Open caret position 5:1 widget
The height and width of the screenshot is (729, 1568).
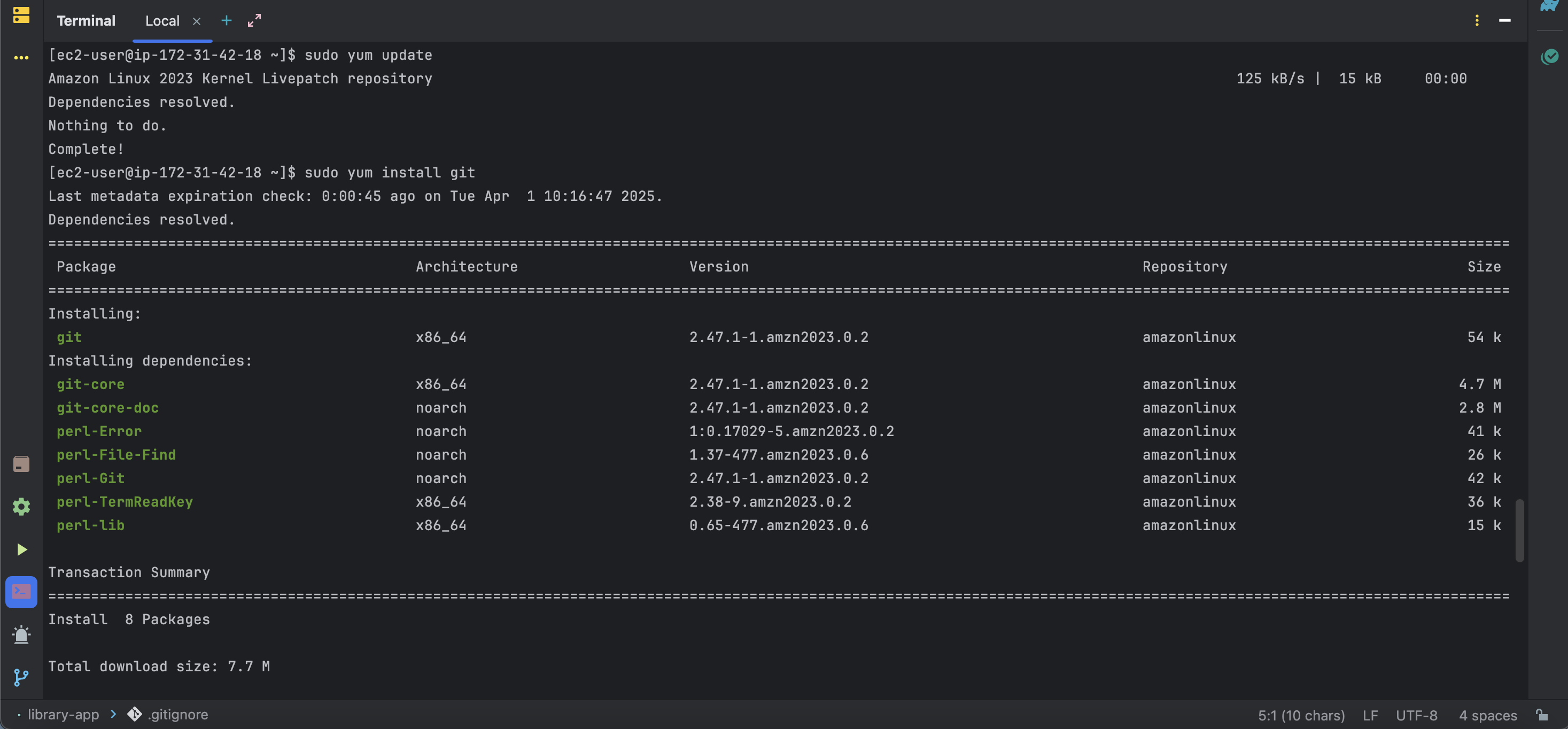tap(1301, 715)
